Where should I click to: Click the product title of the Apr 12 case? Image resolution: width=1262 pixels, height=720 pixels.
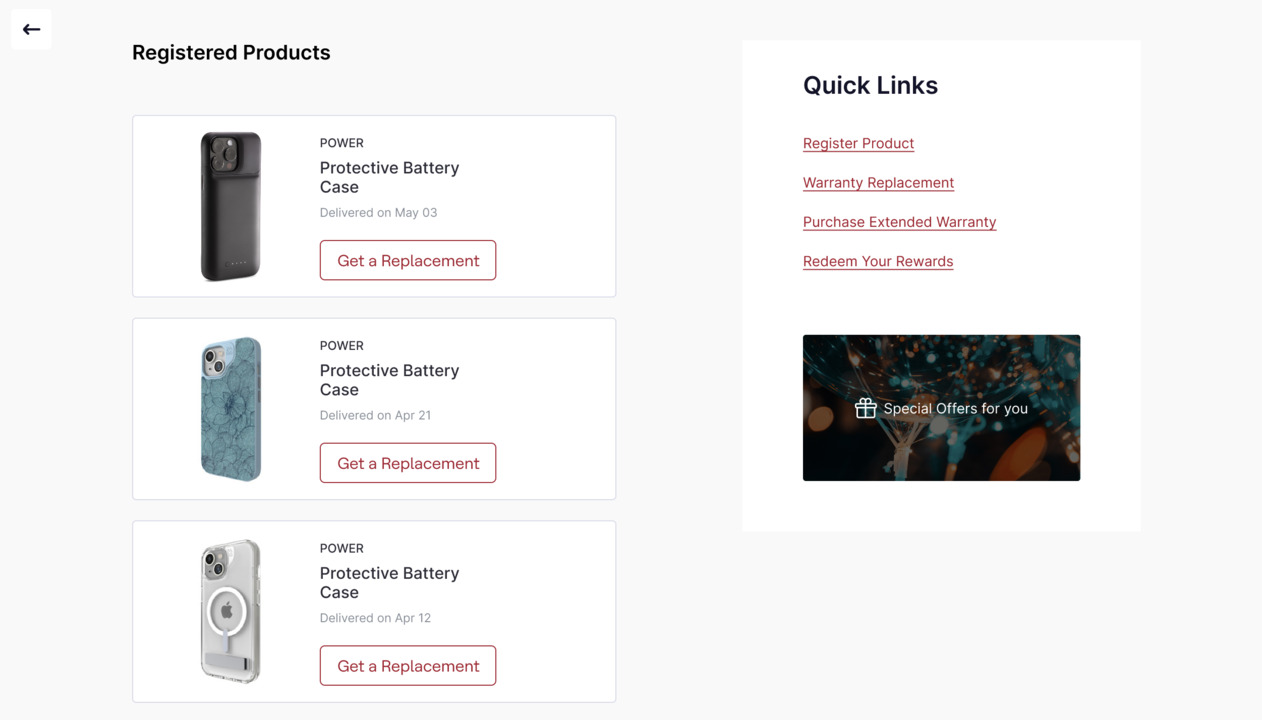[389, 582]
